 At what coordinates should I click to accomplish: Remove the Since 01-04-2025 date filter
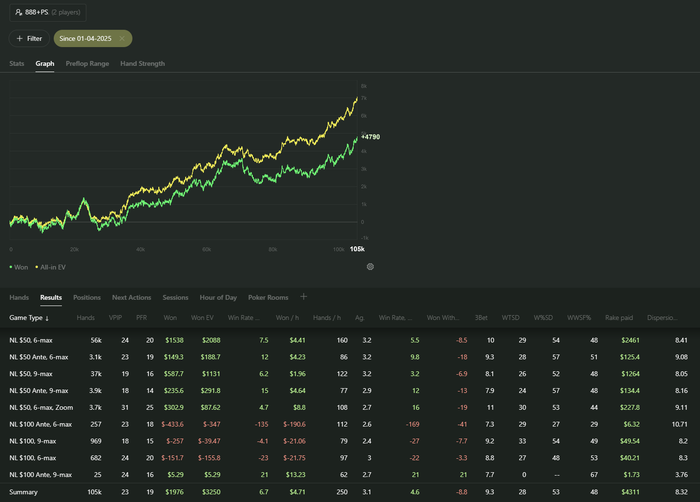coord(122,38)
